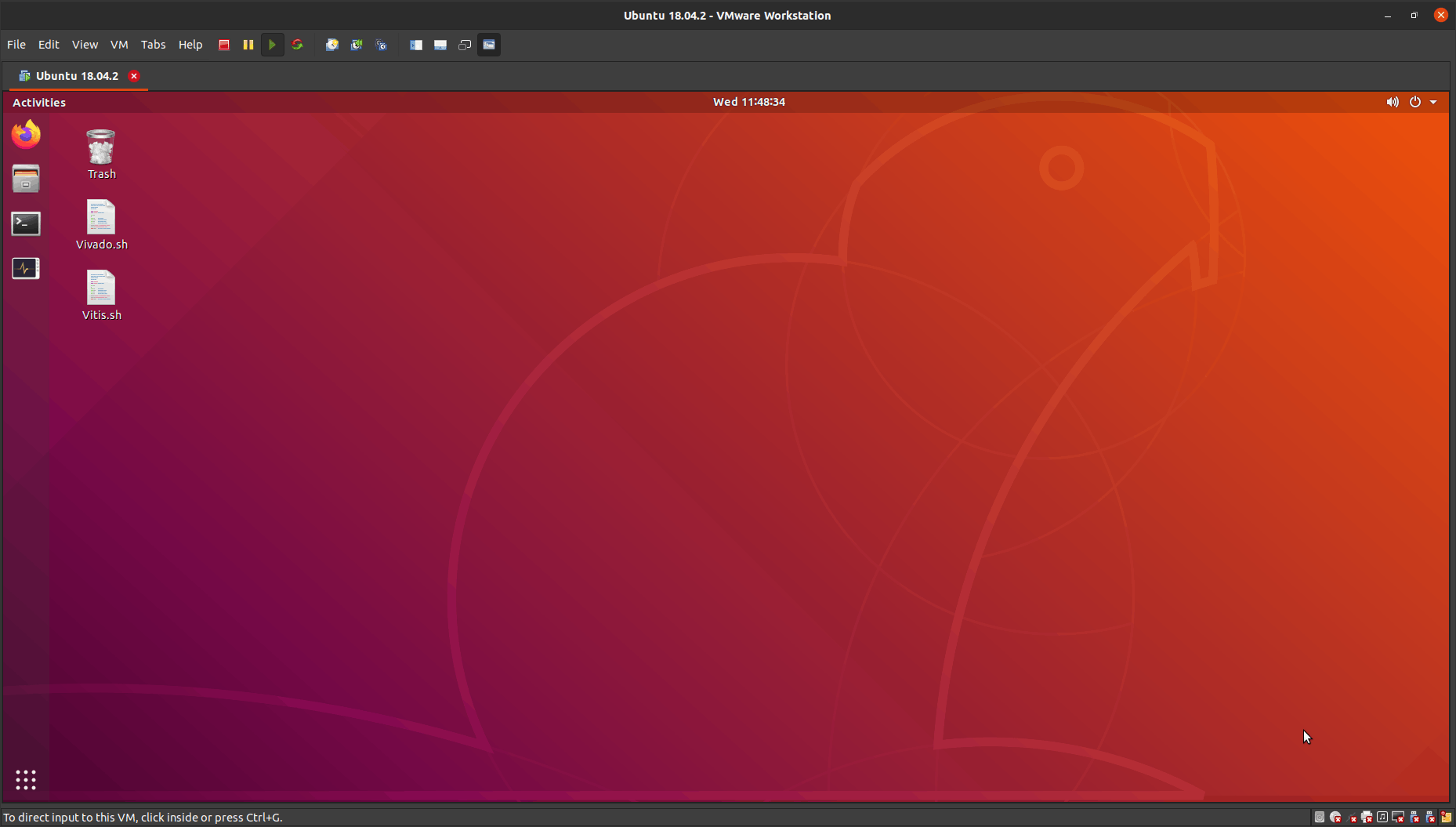Click the hard disk status icon

(x=1320, y=817)
